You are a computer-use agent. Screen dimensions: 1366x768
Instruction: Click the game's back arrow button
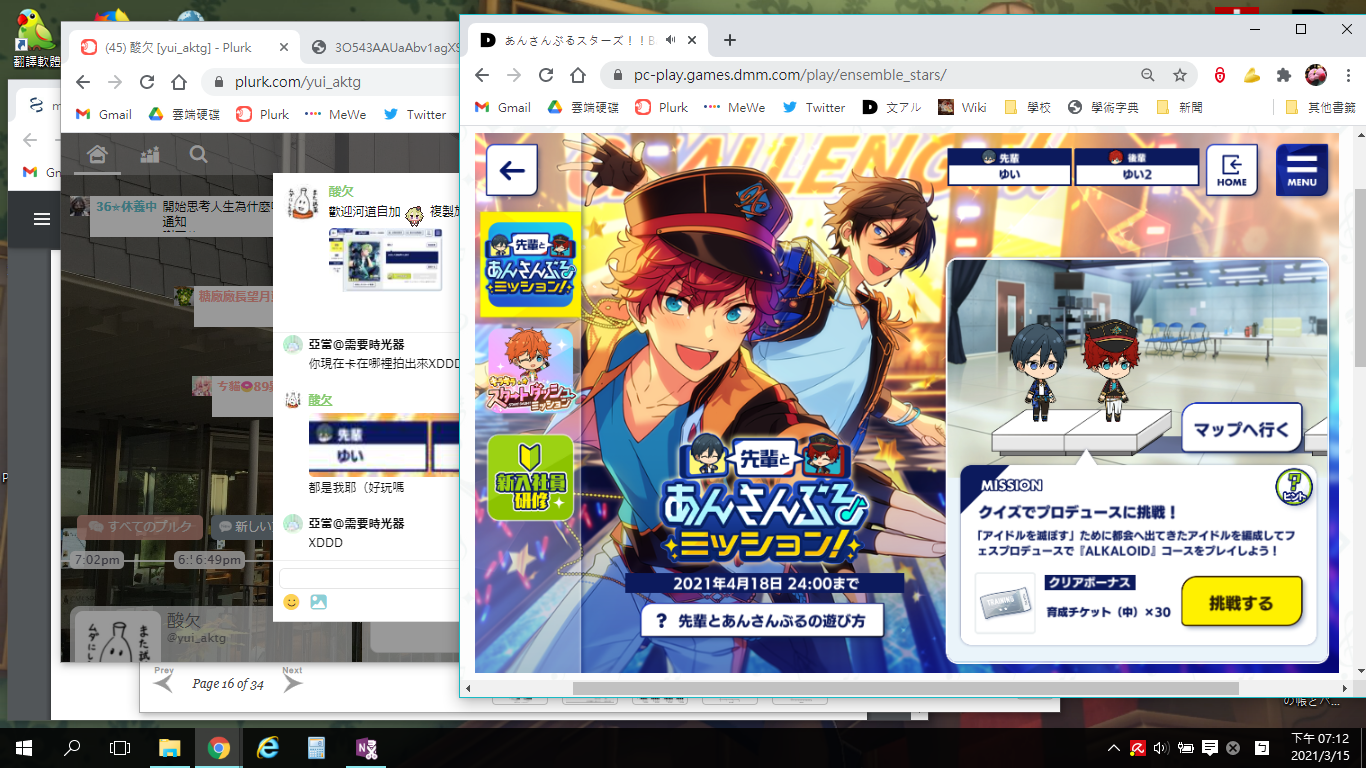(512, 170)
